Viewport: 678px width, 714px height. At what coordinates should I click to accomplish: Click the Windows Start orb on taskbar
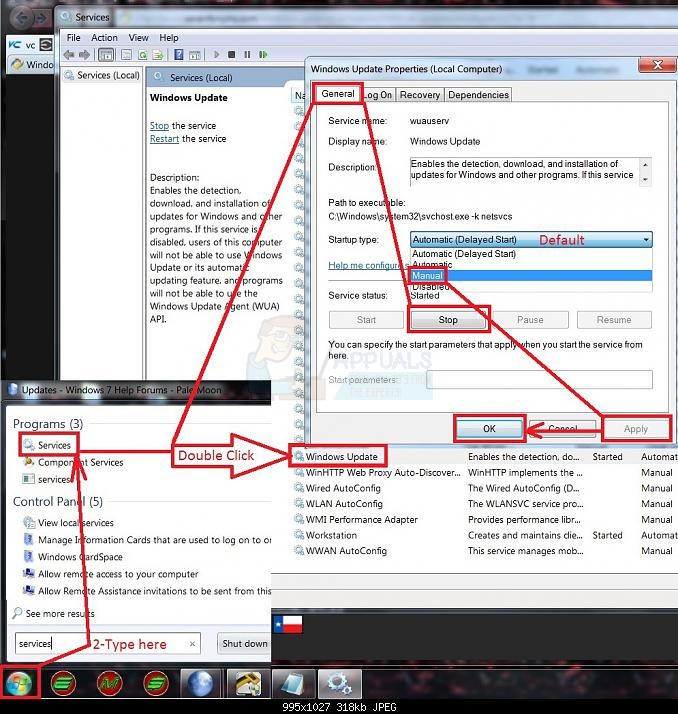(x=19, y=683)
